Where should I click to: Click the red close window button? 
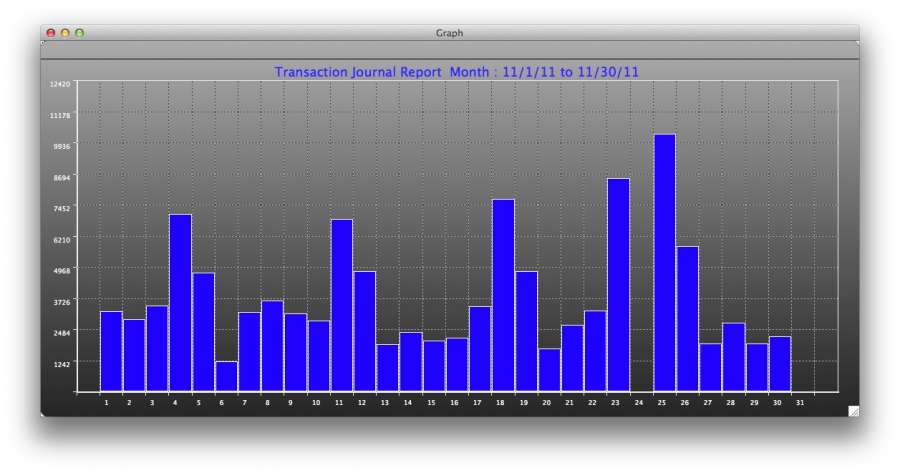[51, 33]
